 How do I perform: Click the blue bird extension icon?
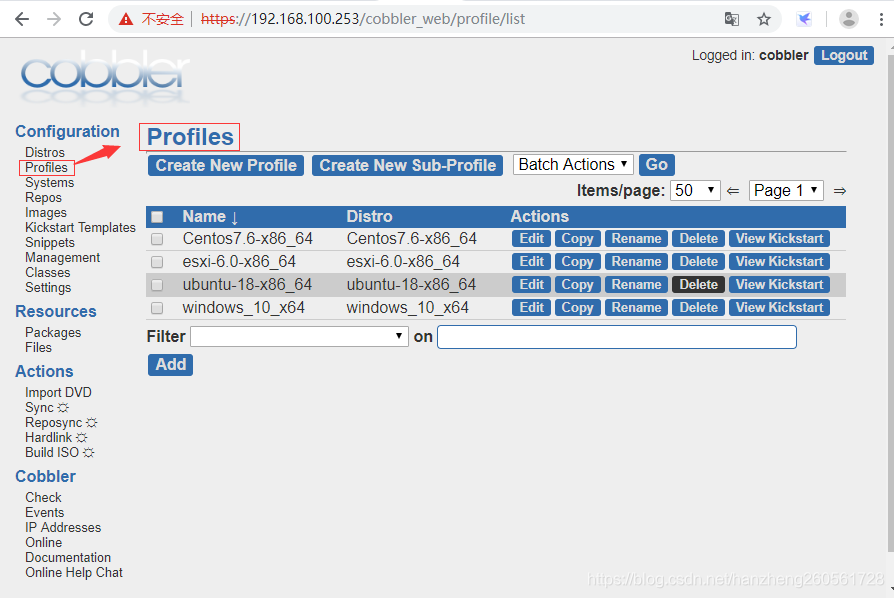(x=804, y=19)
